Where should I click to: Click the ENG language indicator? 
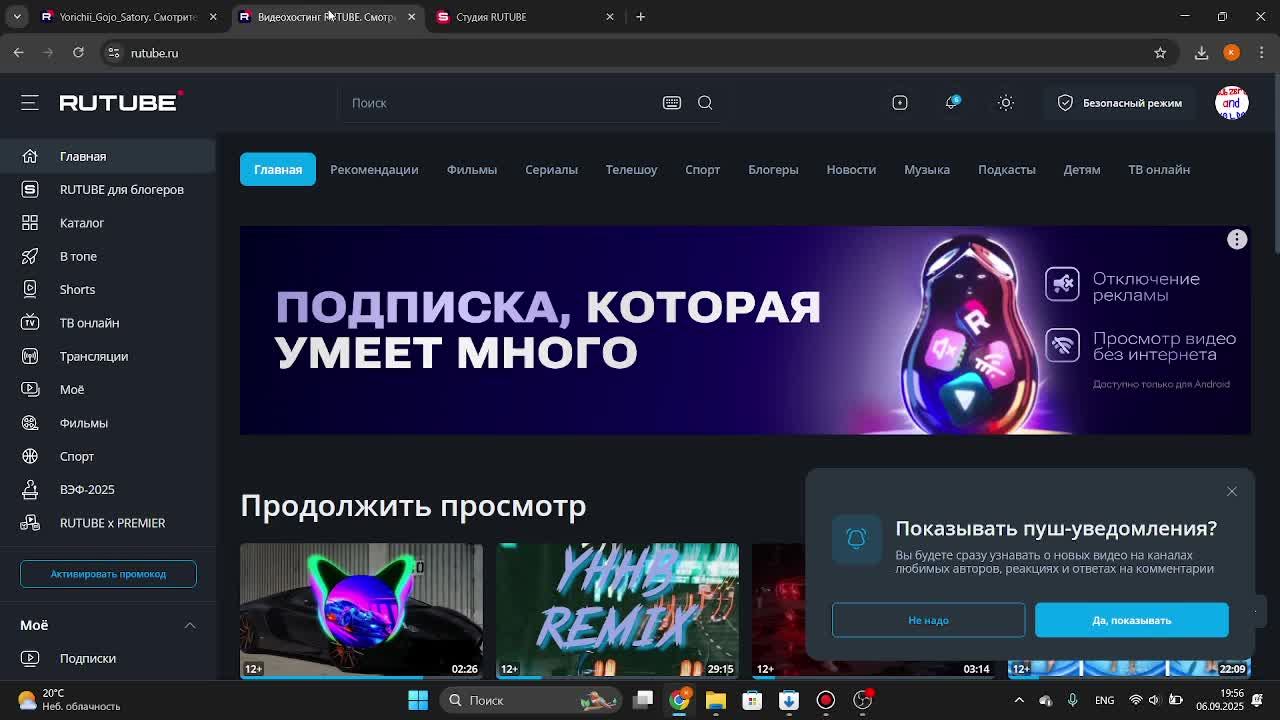pyautogui.click(x=1105, y=700)
